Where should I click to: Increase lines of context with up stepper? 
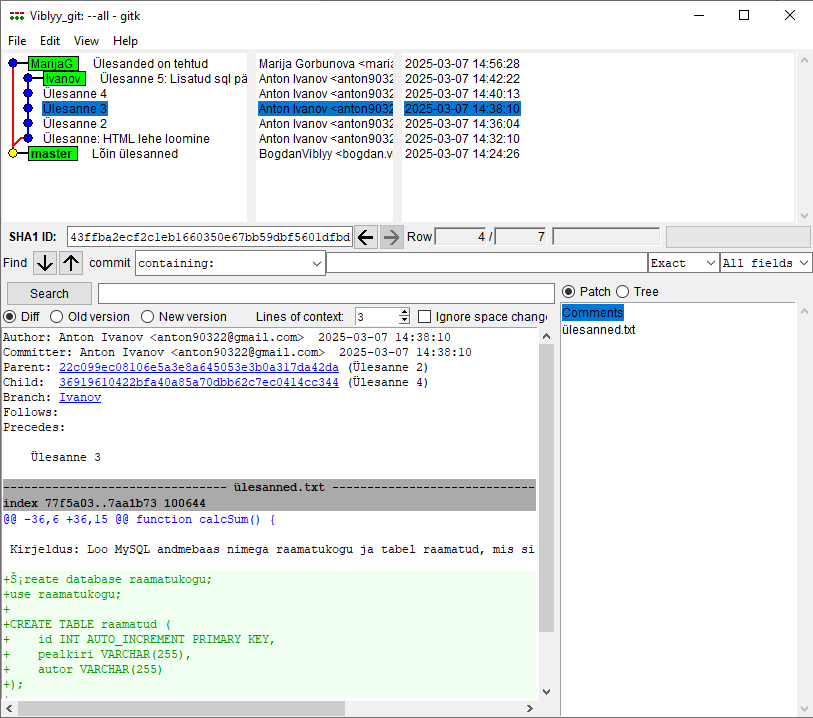(404, 313)
